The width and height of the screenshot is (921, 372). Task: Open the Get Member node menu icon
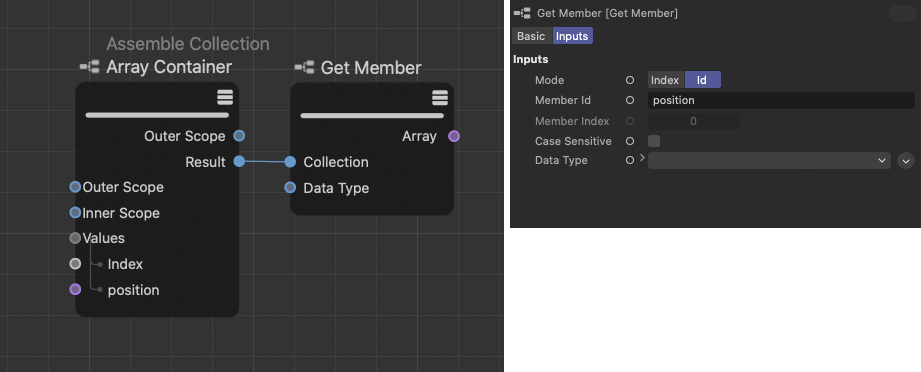point(440,97)
